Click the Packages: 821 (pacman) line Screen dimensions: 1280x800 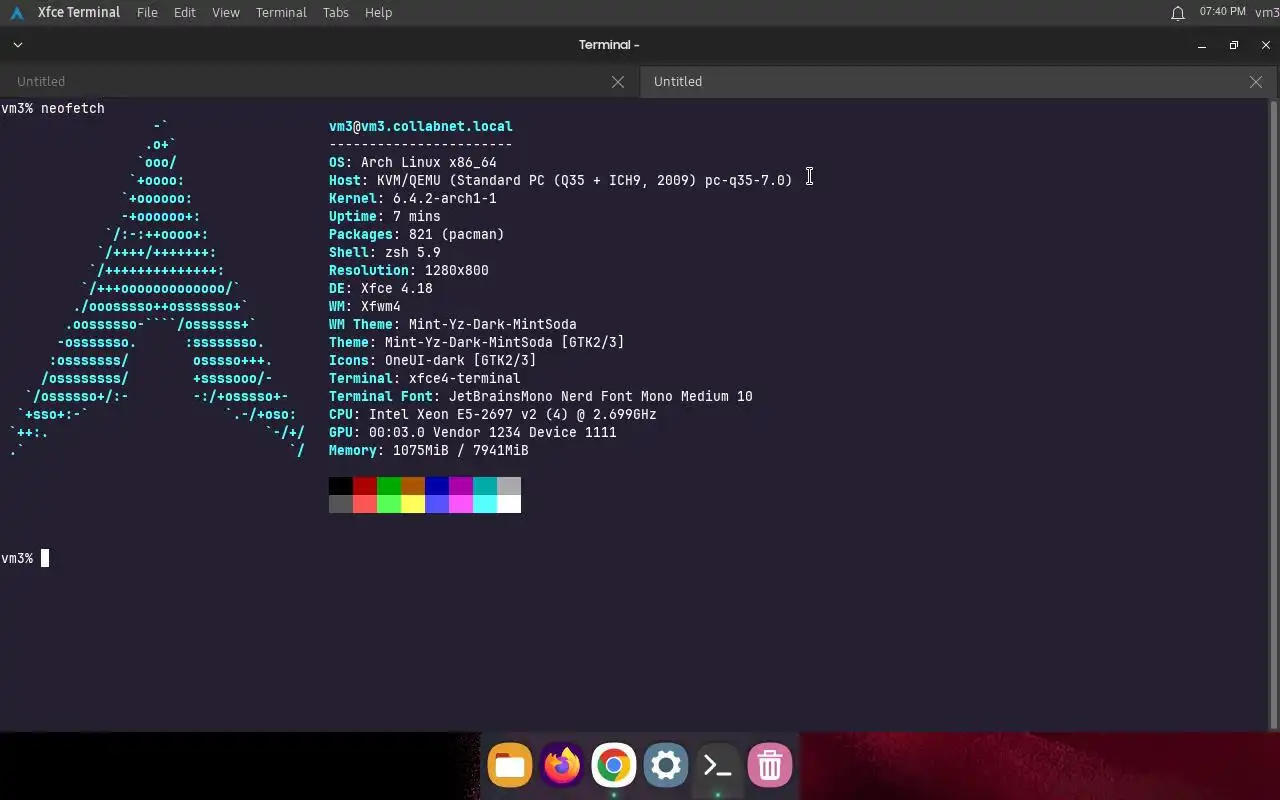tap(417, 234)
